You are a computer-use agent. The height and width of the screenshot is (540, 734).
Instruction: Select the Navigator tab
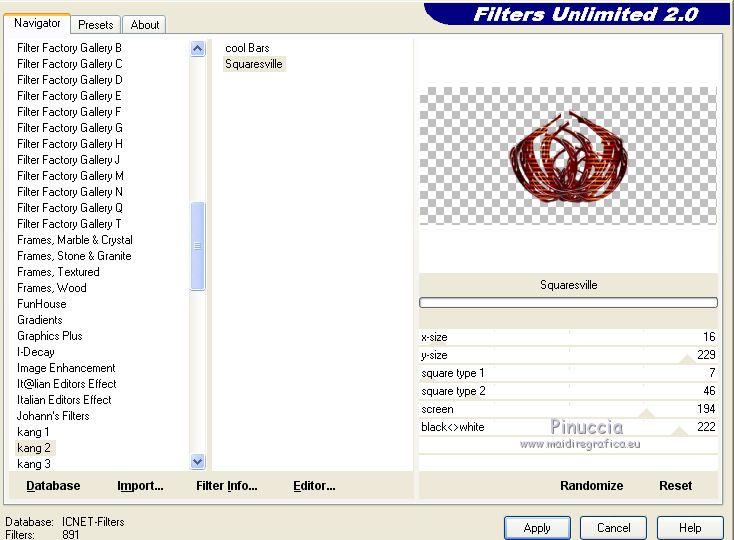(37, 23)
